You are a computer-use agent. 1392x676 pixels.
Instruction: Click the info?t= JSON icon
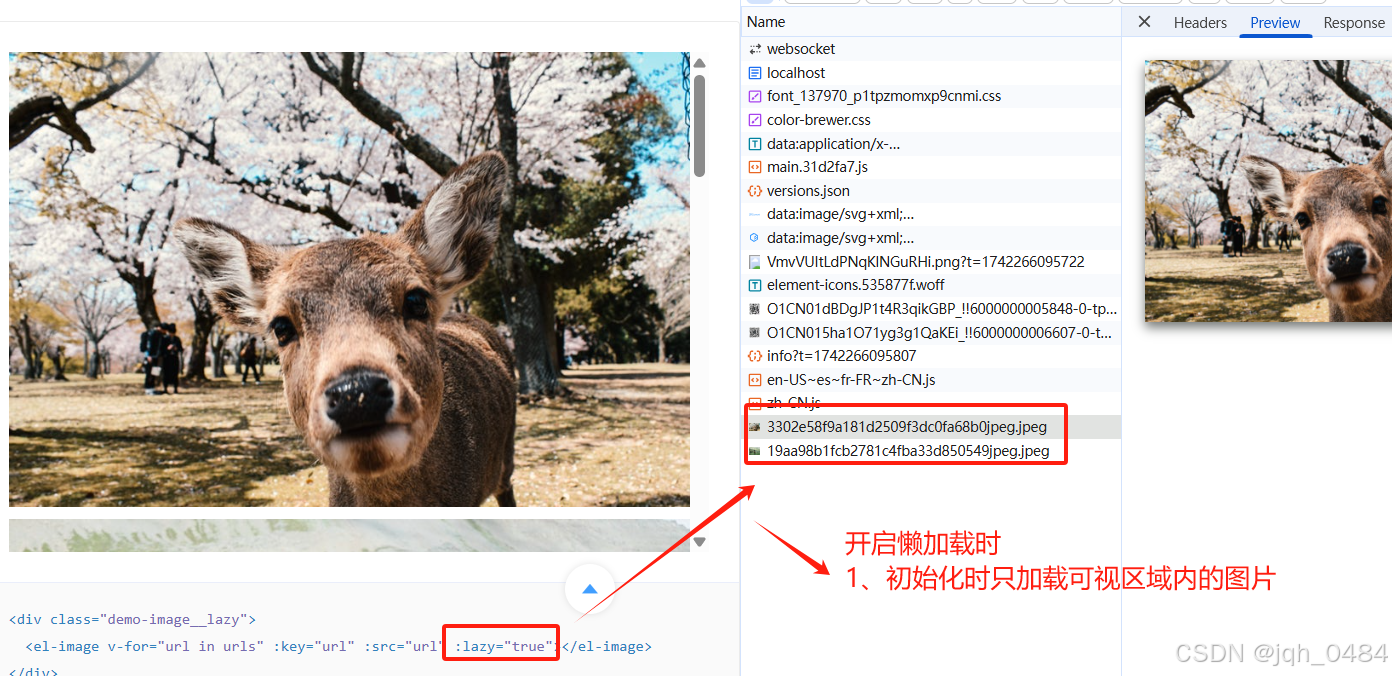pyautogui.click(x=755, y=356)
